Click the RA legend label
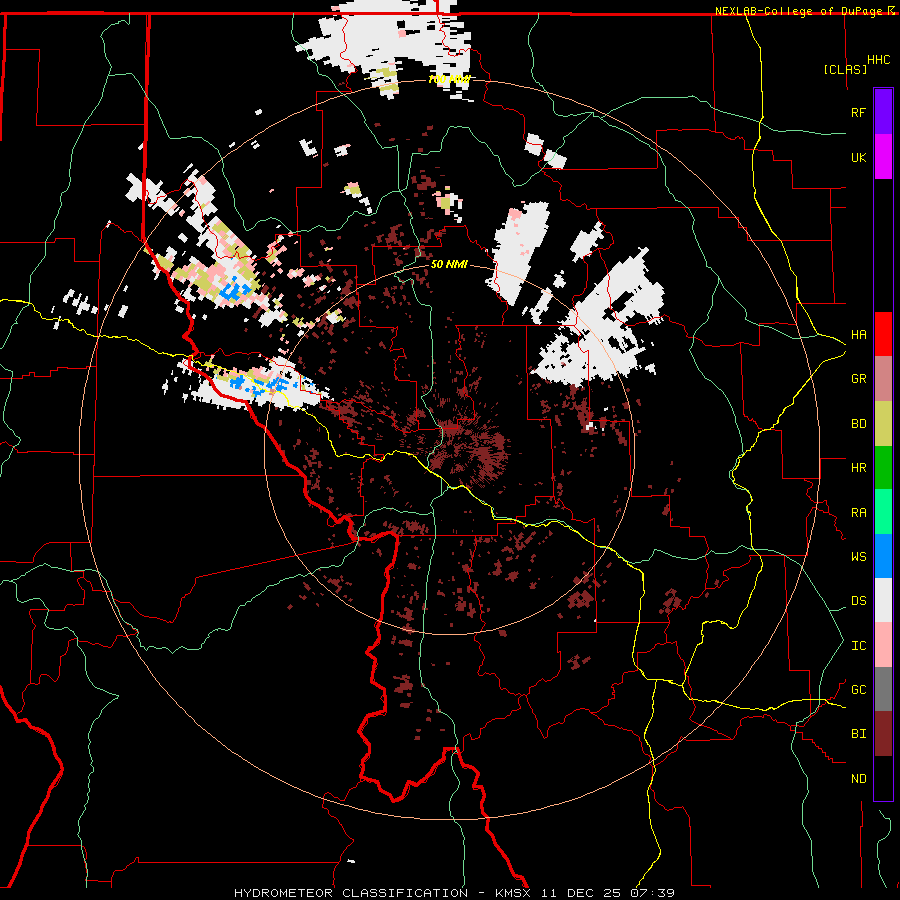This screenshot has width=900, height=900. point(858,513)
